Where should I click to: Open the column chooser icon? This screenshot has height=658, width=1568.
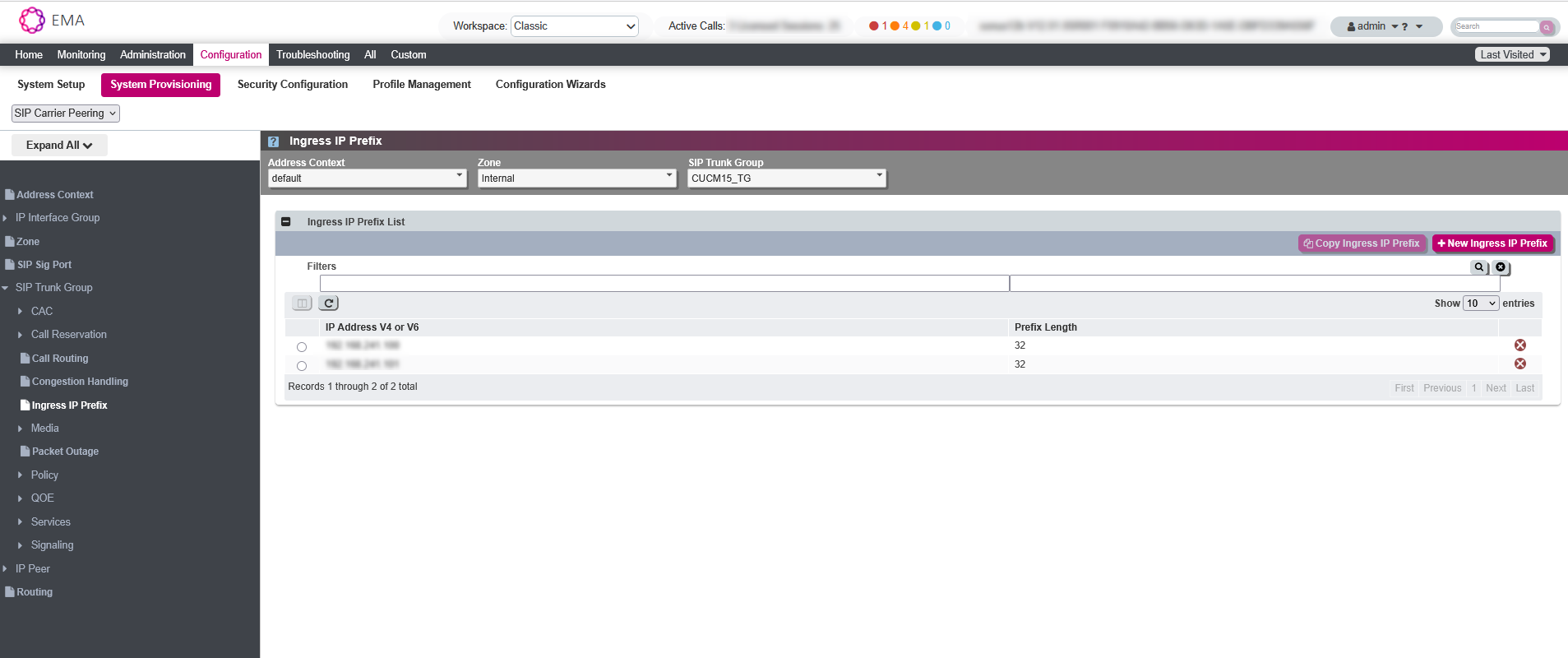302,304
